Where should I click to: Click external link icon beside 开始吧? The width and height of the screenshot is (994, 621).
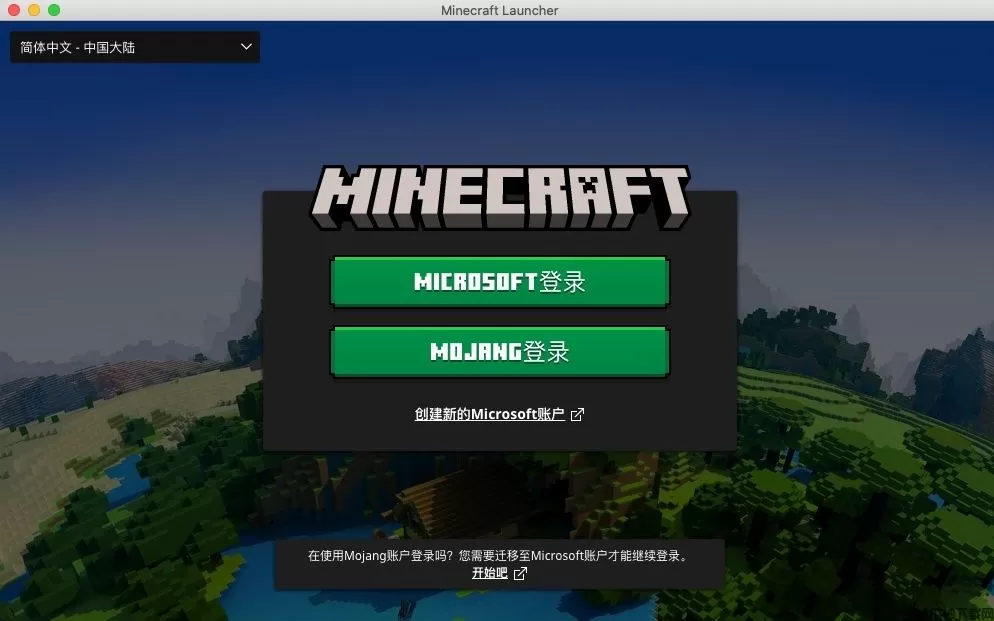[520, 573]
